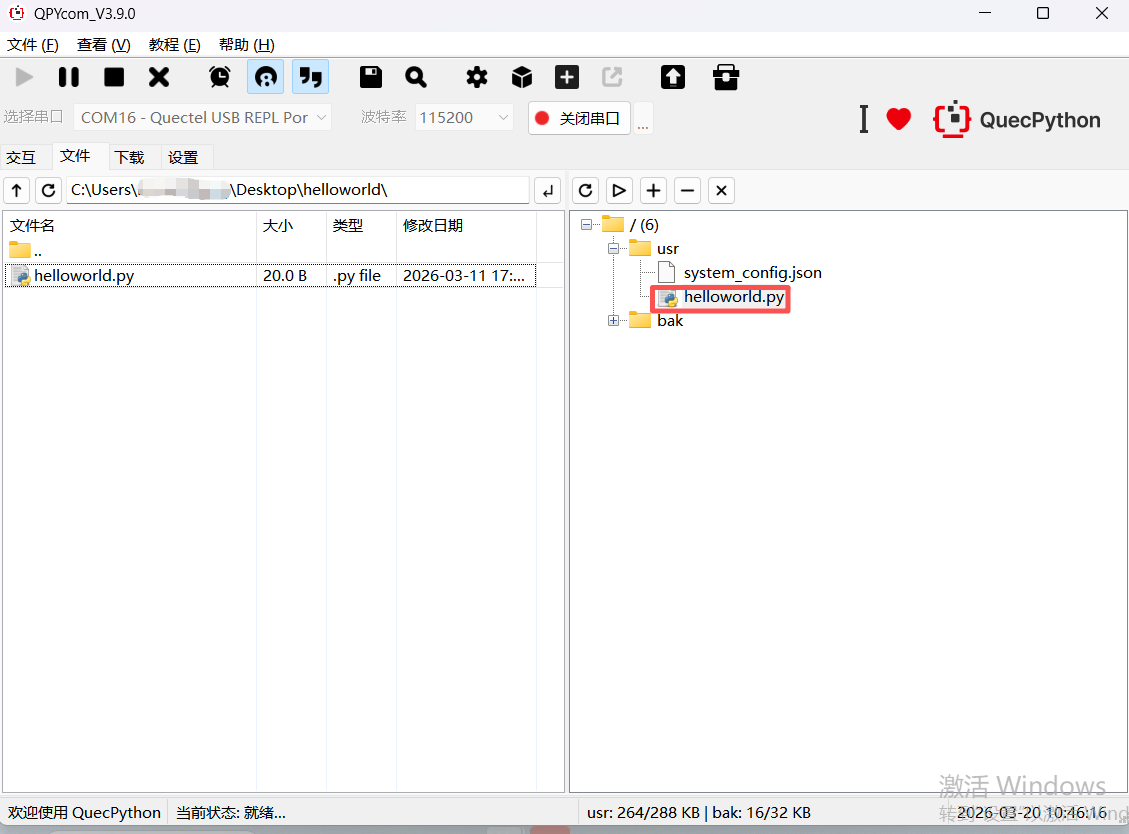Click the floppy disk save icon
Image resolution: width=1129 pixels, height=834 pixels.
point(371,77)
